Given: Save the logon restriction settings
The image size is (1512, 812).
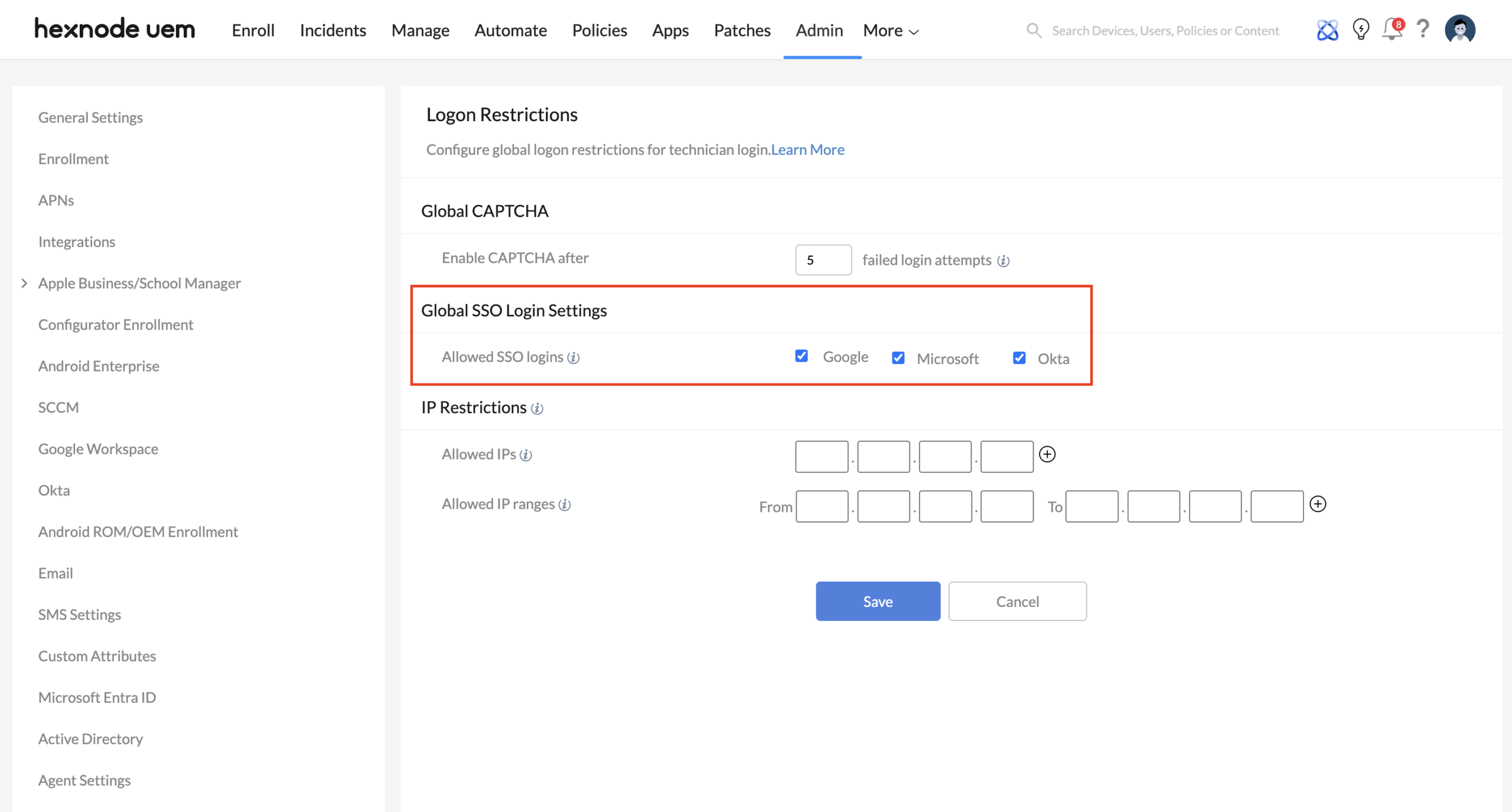Looking at the screenshot, I should tap(878, 601).
